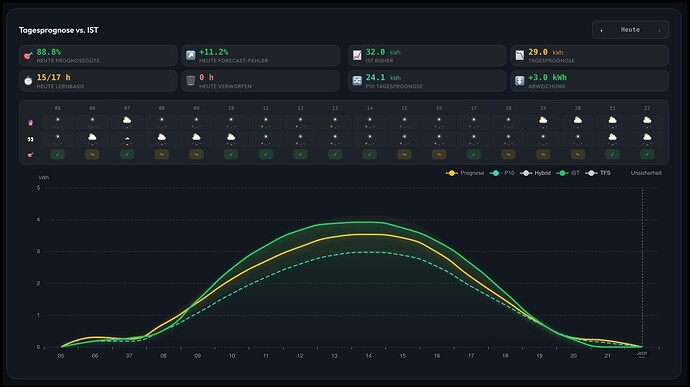Toggle the TFS series in the legend

tap(598, 173)
